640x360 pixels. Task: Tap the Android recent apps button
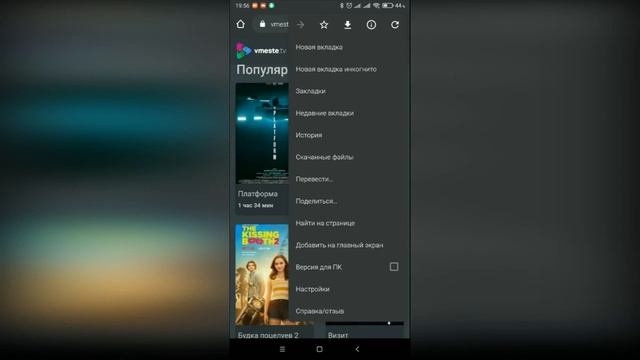282,349
